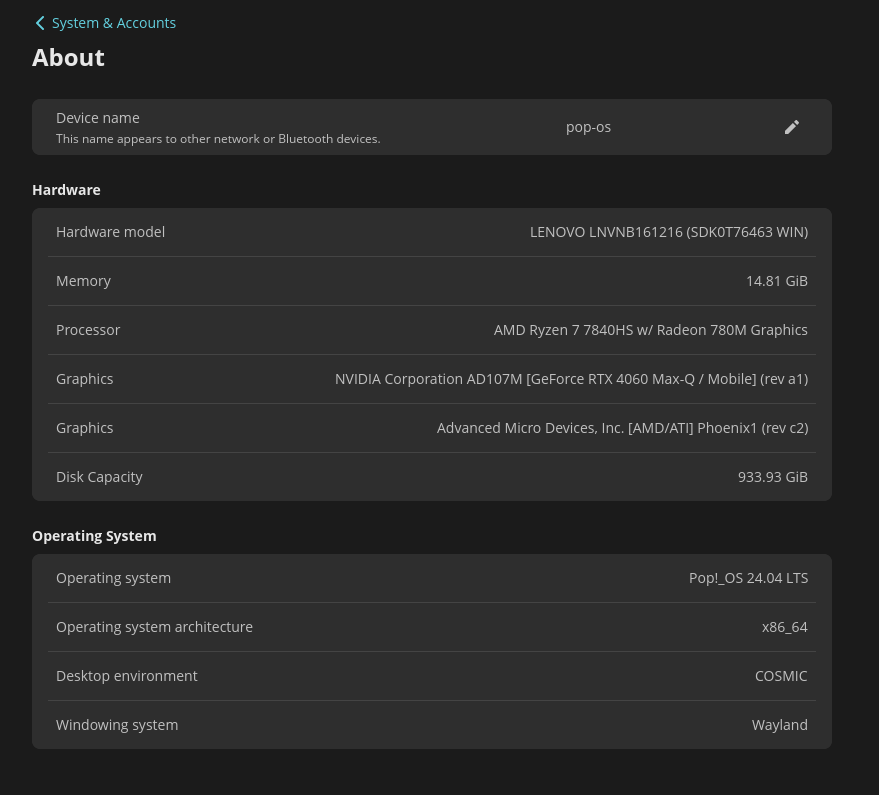This screenshot has height=795, width=879.
Task: Click the 'About' page heading
Action: click(x=68, y=58)
